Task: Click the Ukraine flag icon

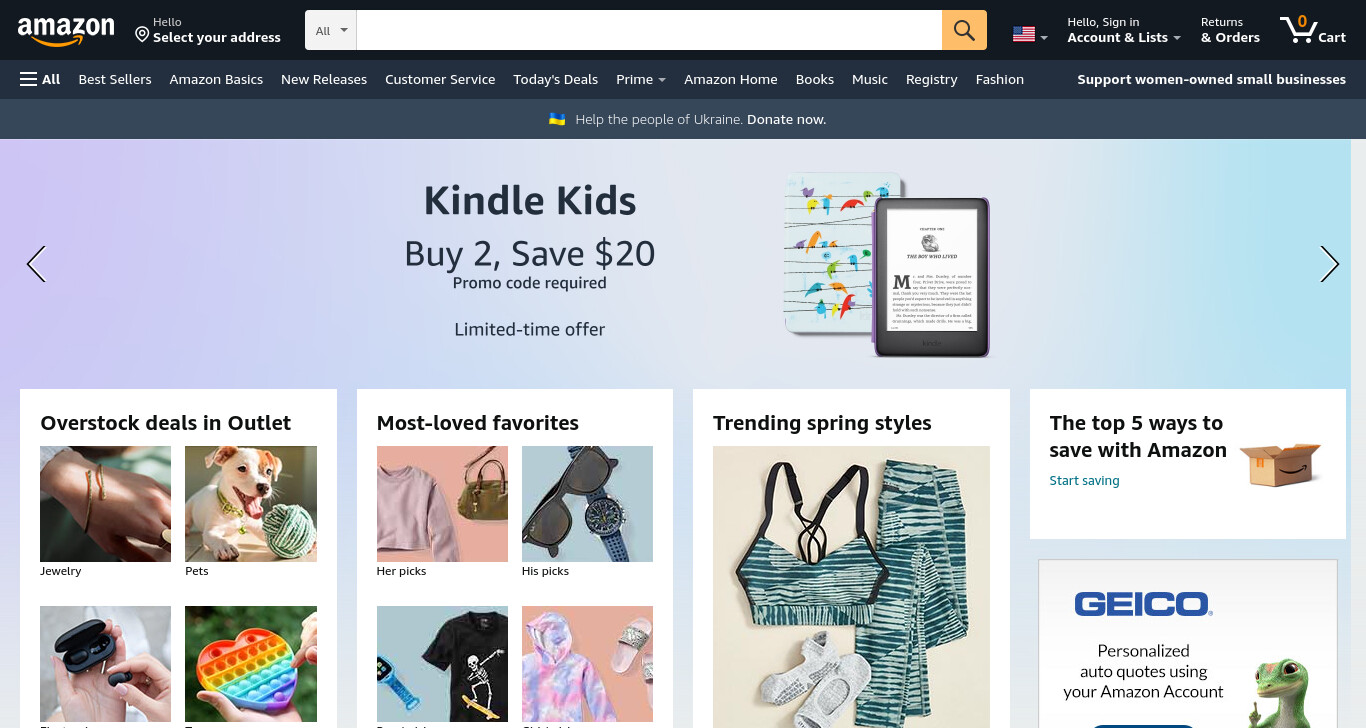Action: (557, 119)
